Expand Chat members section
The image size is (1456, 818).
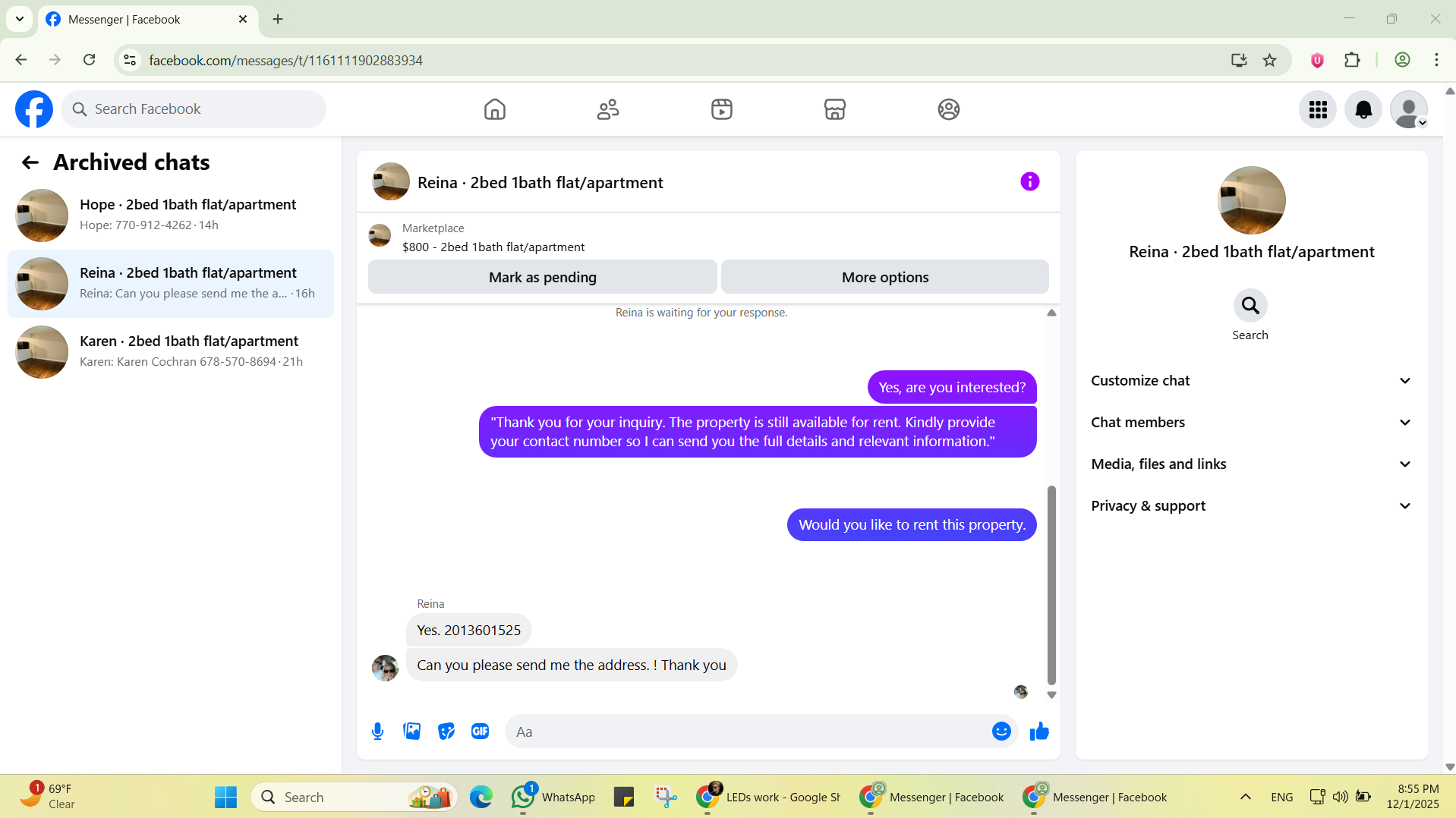(1251, 423)
